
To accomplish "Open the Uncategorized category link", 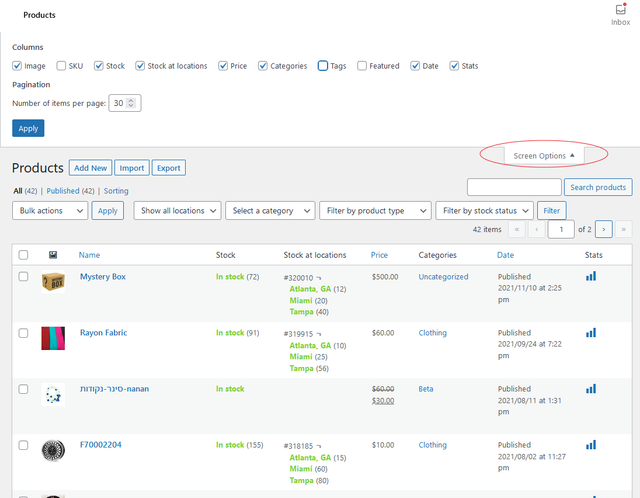I will click(x=443, y=277).
